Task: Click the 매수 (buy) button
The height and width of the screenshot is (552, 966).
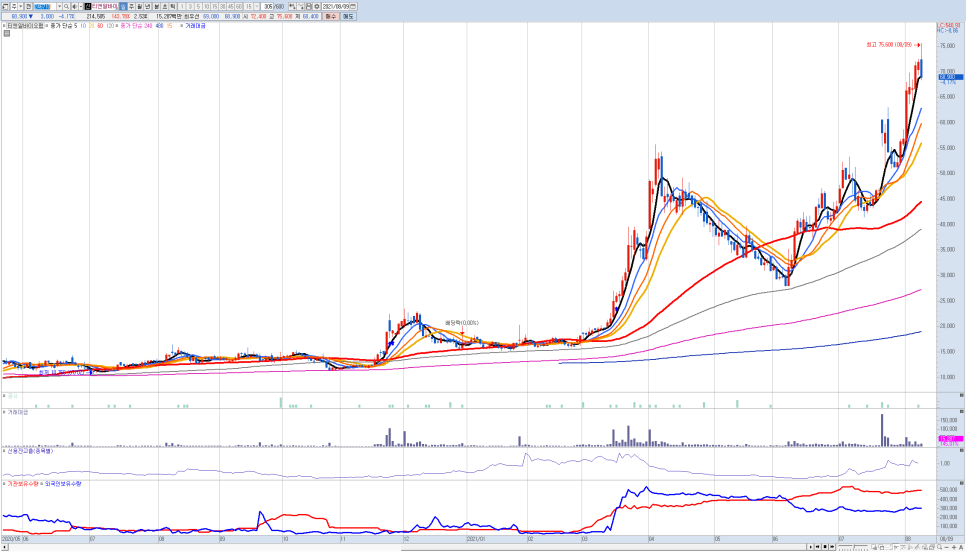Action: click(x=330, y=16)
